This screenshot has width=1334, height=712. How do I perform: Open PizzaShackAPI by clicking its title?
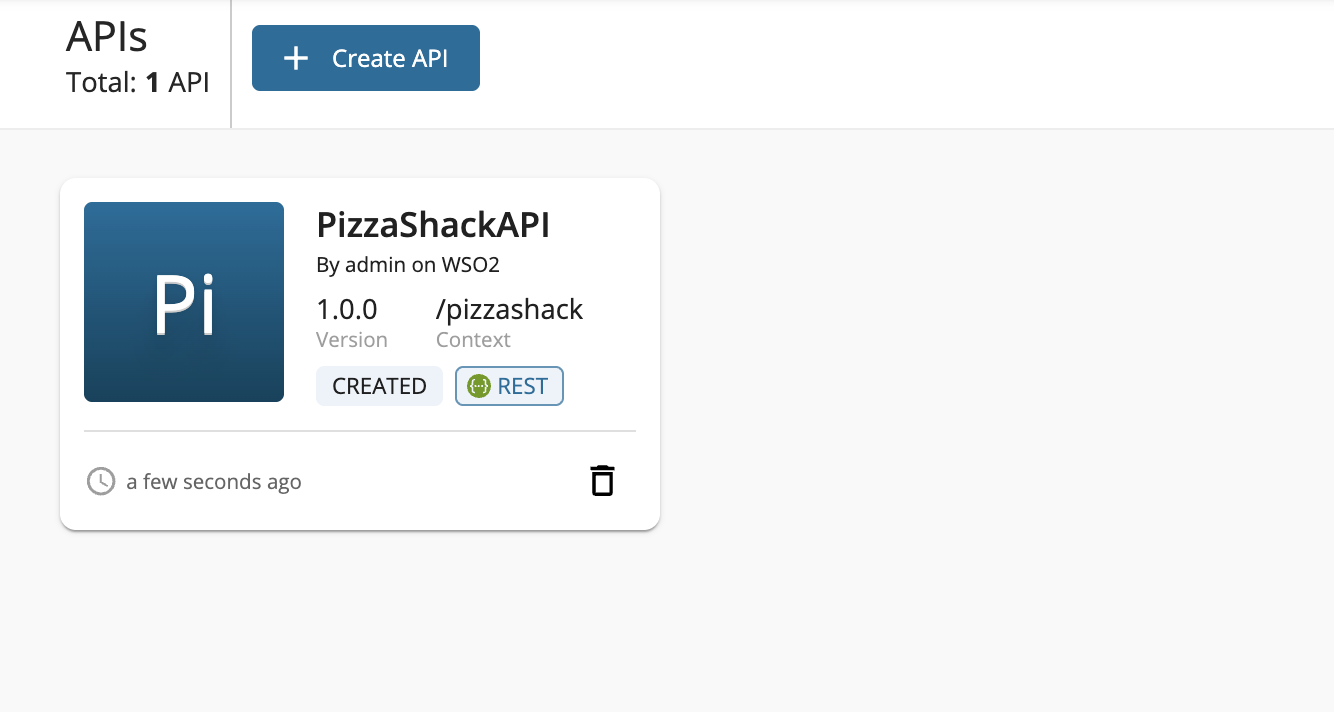coord(433,225)
